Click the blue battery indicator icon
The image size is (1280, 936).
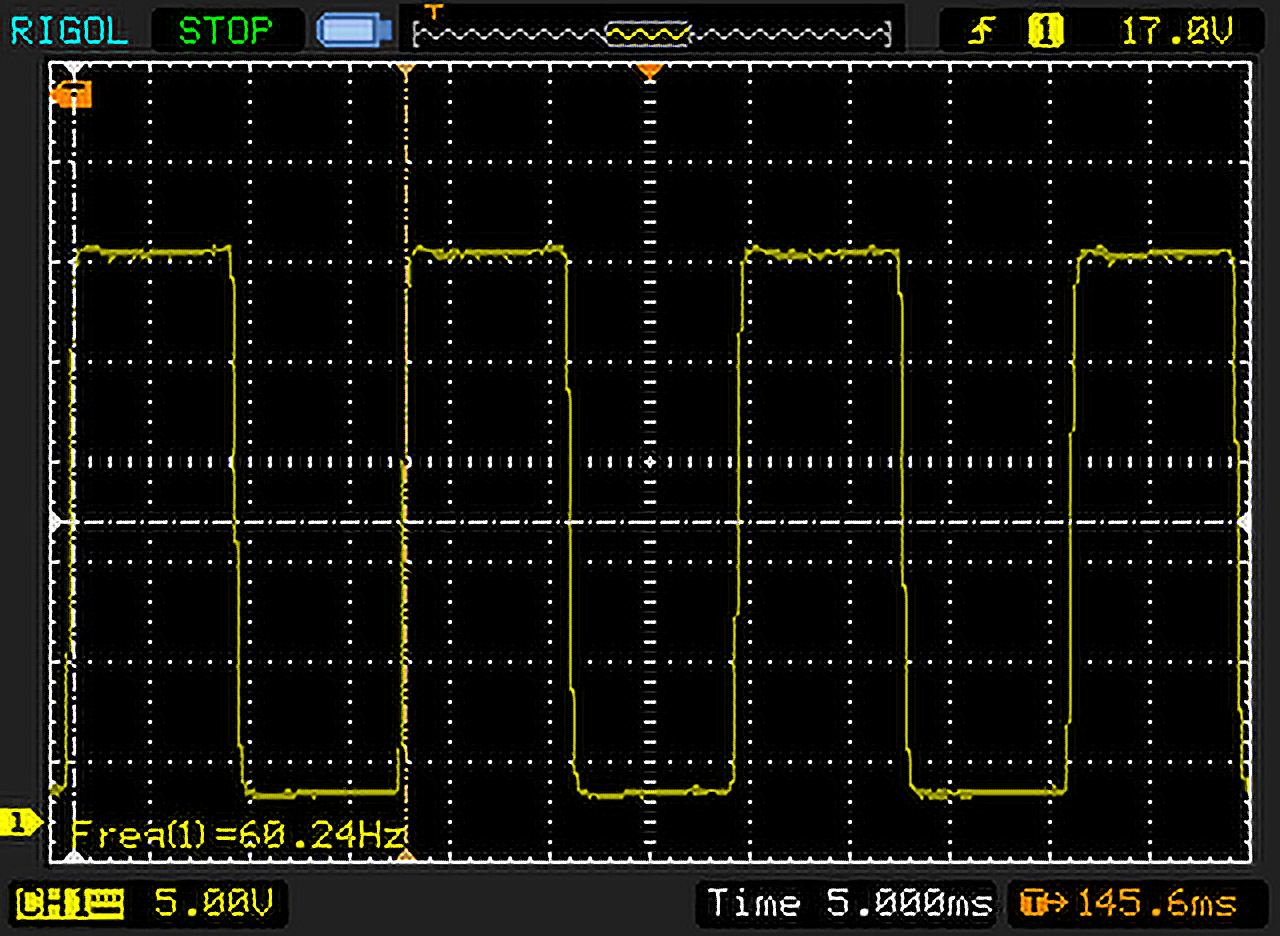pos(352,31)
